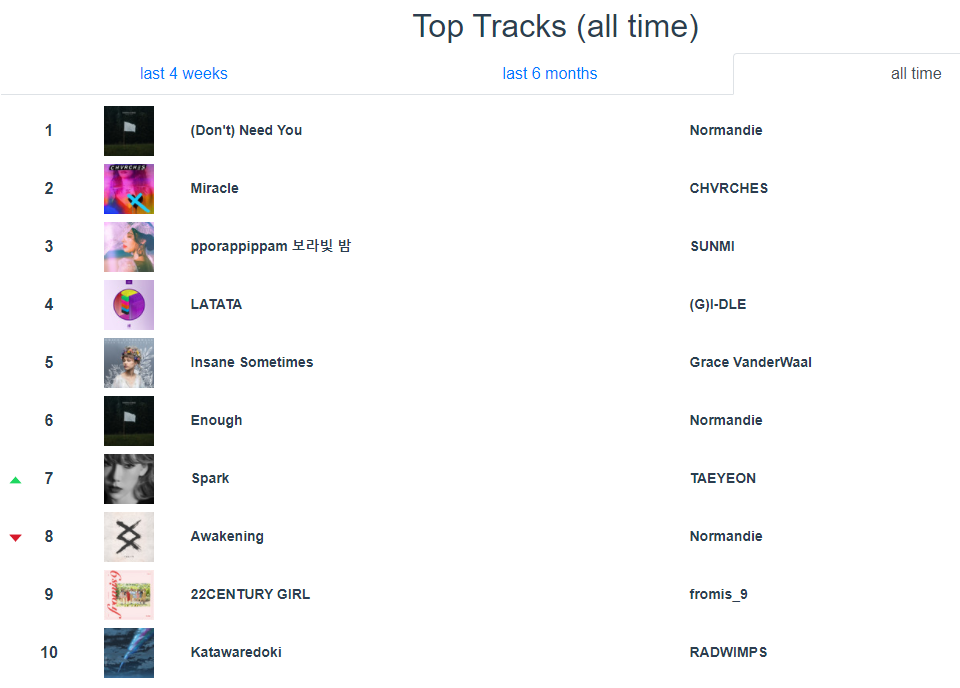
Task: Switch to the last 4 weeks tab
Action: [x=184, y=73]
